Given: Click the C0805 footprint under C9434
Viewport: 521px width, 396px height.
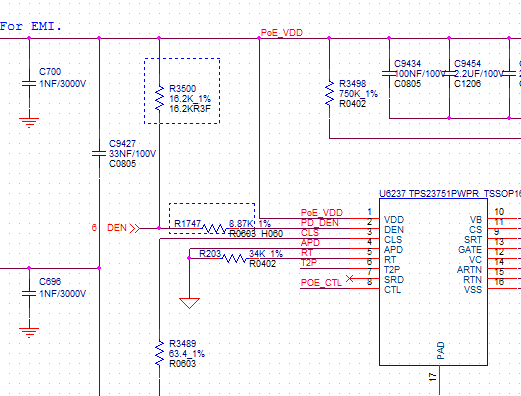Looking at the screenshot, I should click(407, 84).
